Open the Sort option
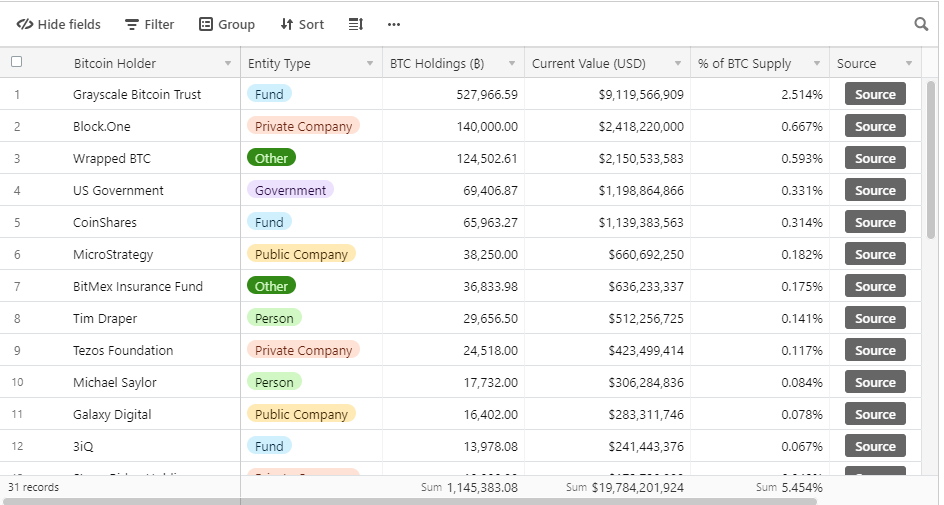This screenshot has width=944, height=505. [302, 24]
